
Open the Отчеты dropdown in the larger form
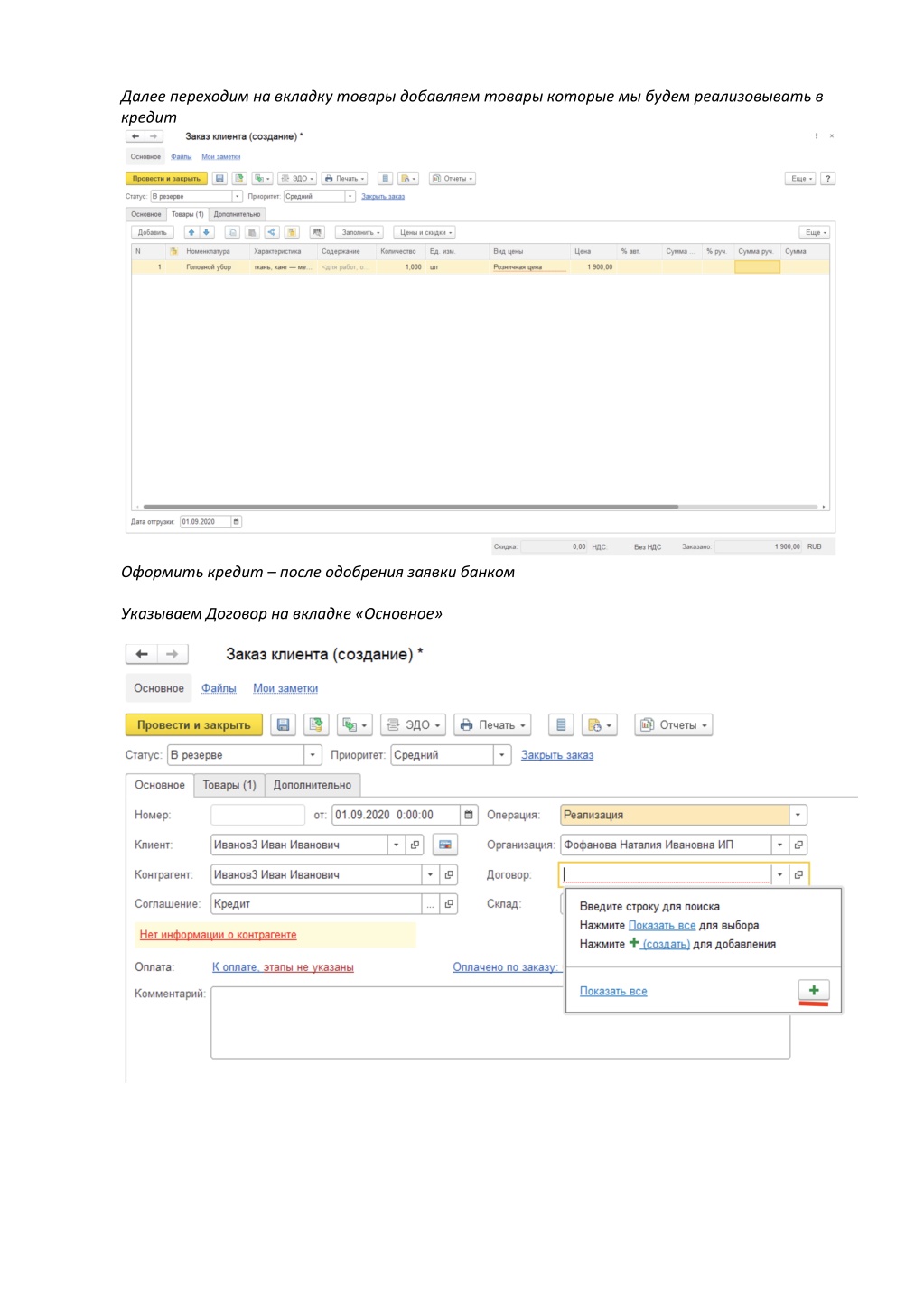[674, 724]
